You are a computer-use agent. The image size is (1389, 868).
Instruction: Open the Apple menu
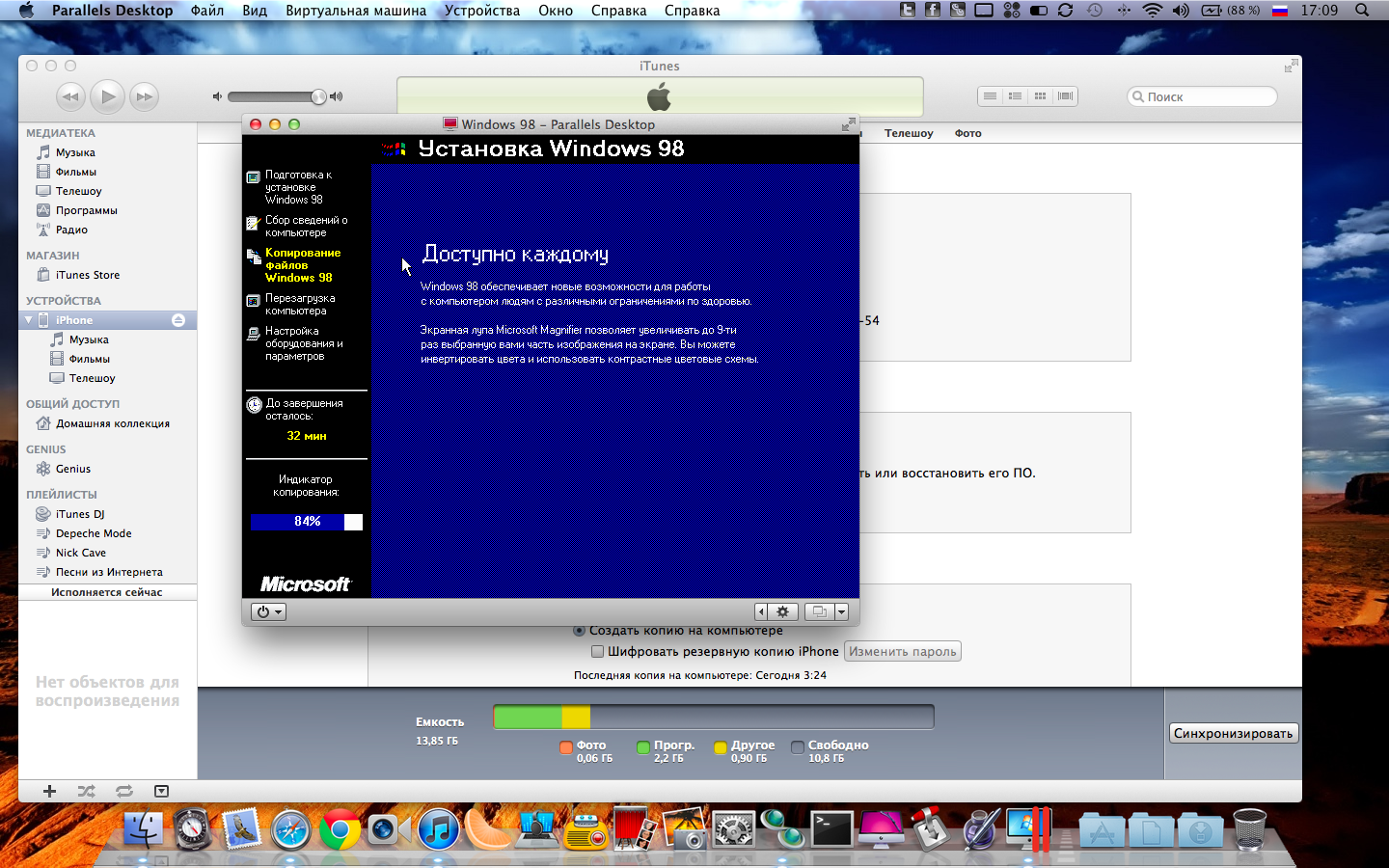tap(26, 11)
